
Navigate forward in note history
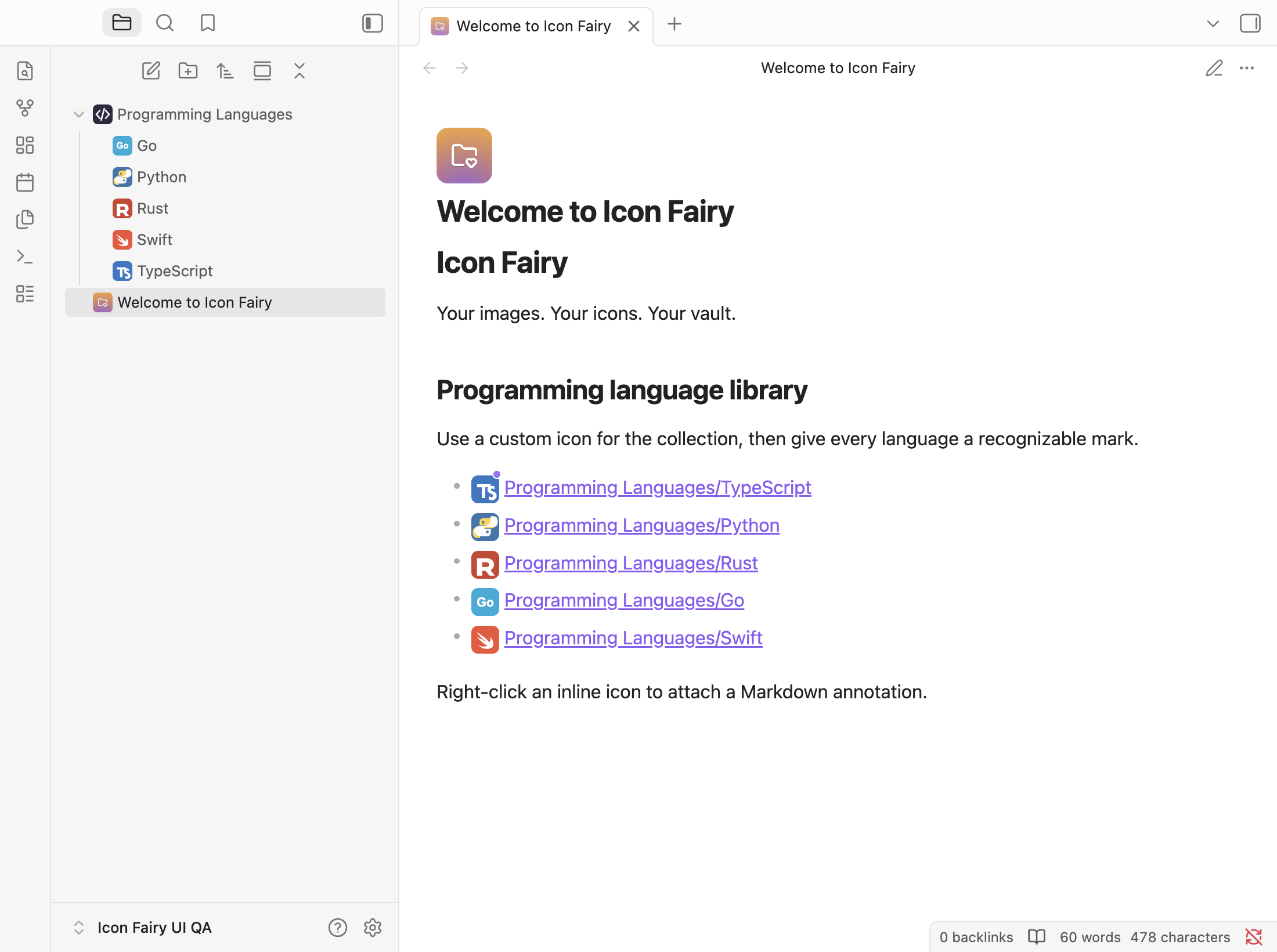(462, 68)
